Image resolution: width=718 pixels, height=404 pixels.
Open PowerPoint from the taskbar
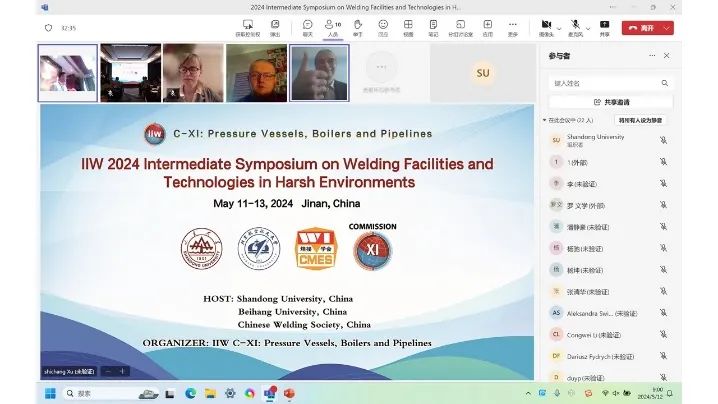289,393
